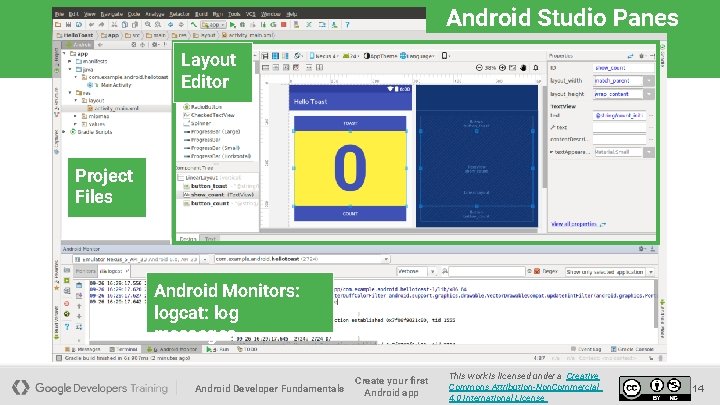Toggle the design view mode icon

coord(265,56)
